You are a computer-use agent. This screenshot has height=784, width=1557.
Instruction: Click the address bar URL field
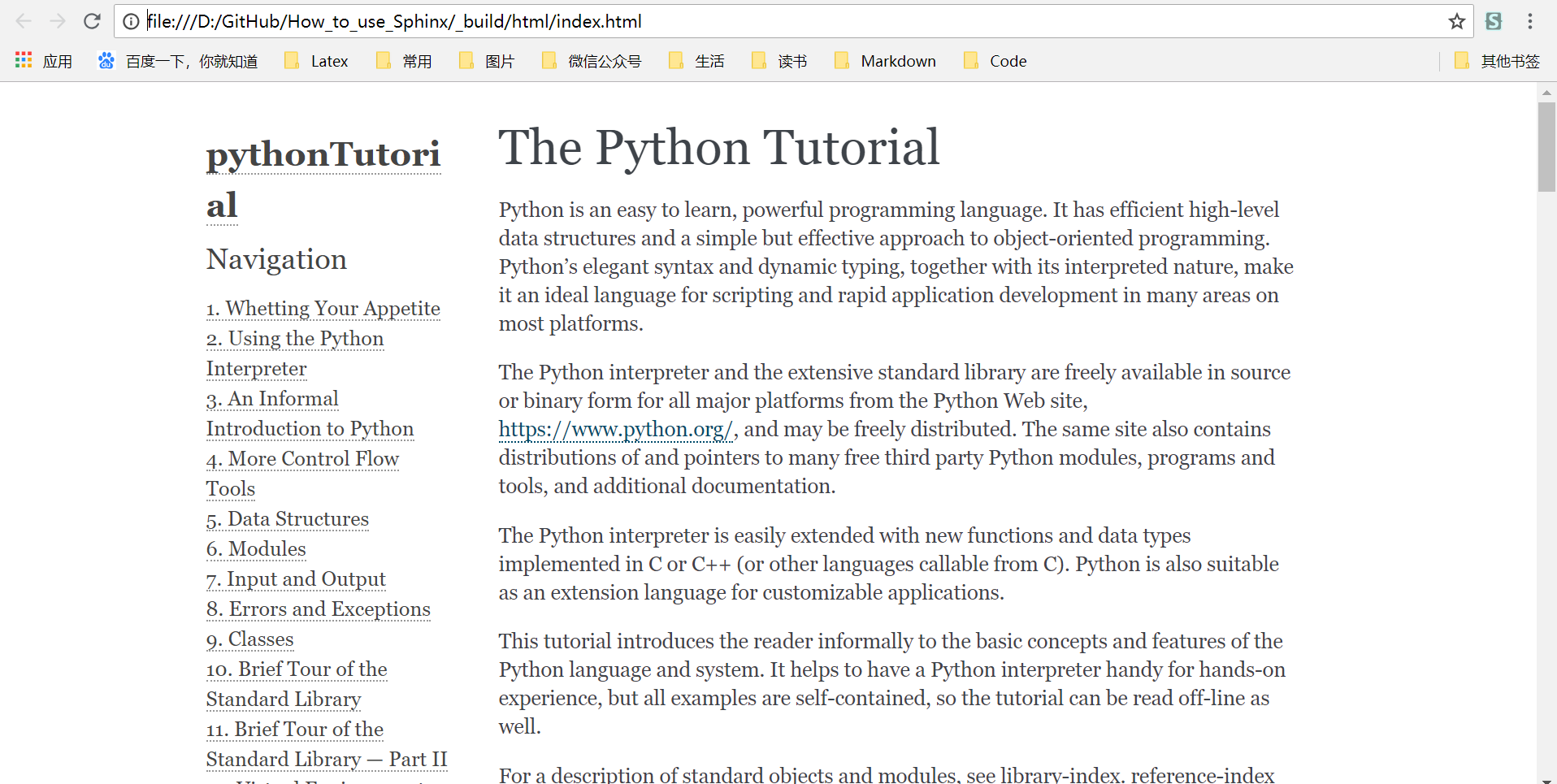pos(792,21)
